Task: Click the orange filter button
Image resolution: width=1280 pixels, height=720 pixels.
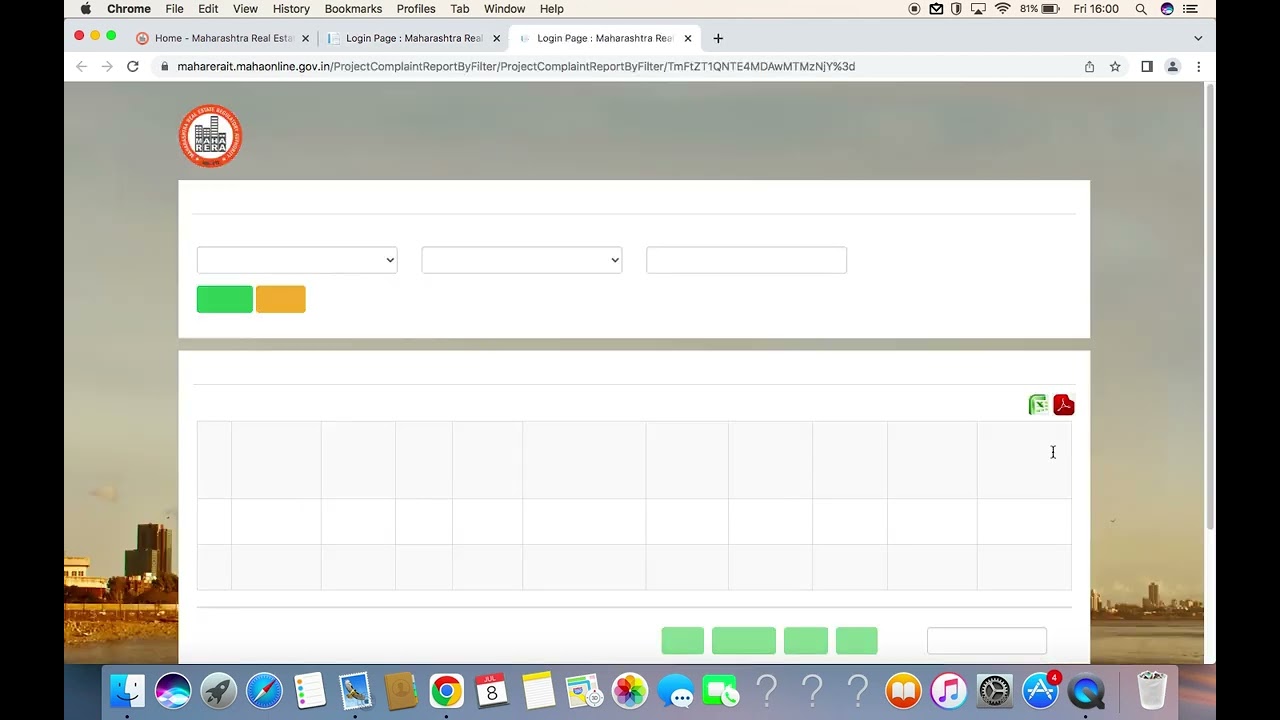Action: coord(281,299)
